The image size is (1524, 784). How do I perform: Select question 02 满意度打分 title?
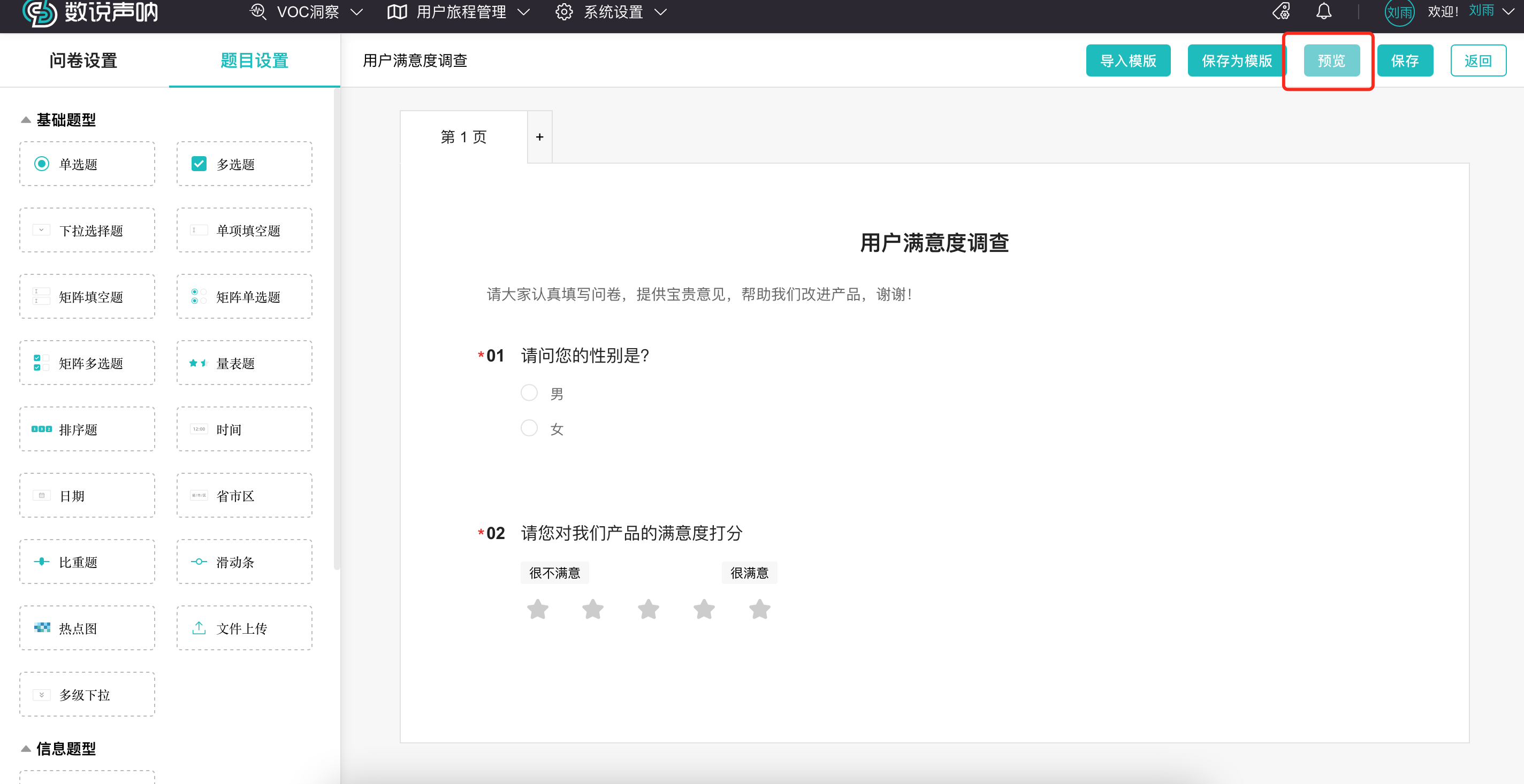[631, 533]
